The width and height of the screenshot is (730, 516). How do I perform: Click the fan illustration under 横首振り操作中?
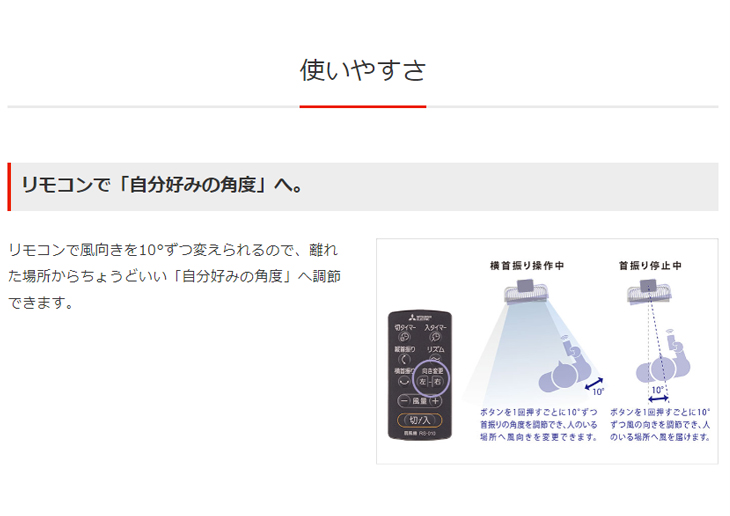point(526,292)
